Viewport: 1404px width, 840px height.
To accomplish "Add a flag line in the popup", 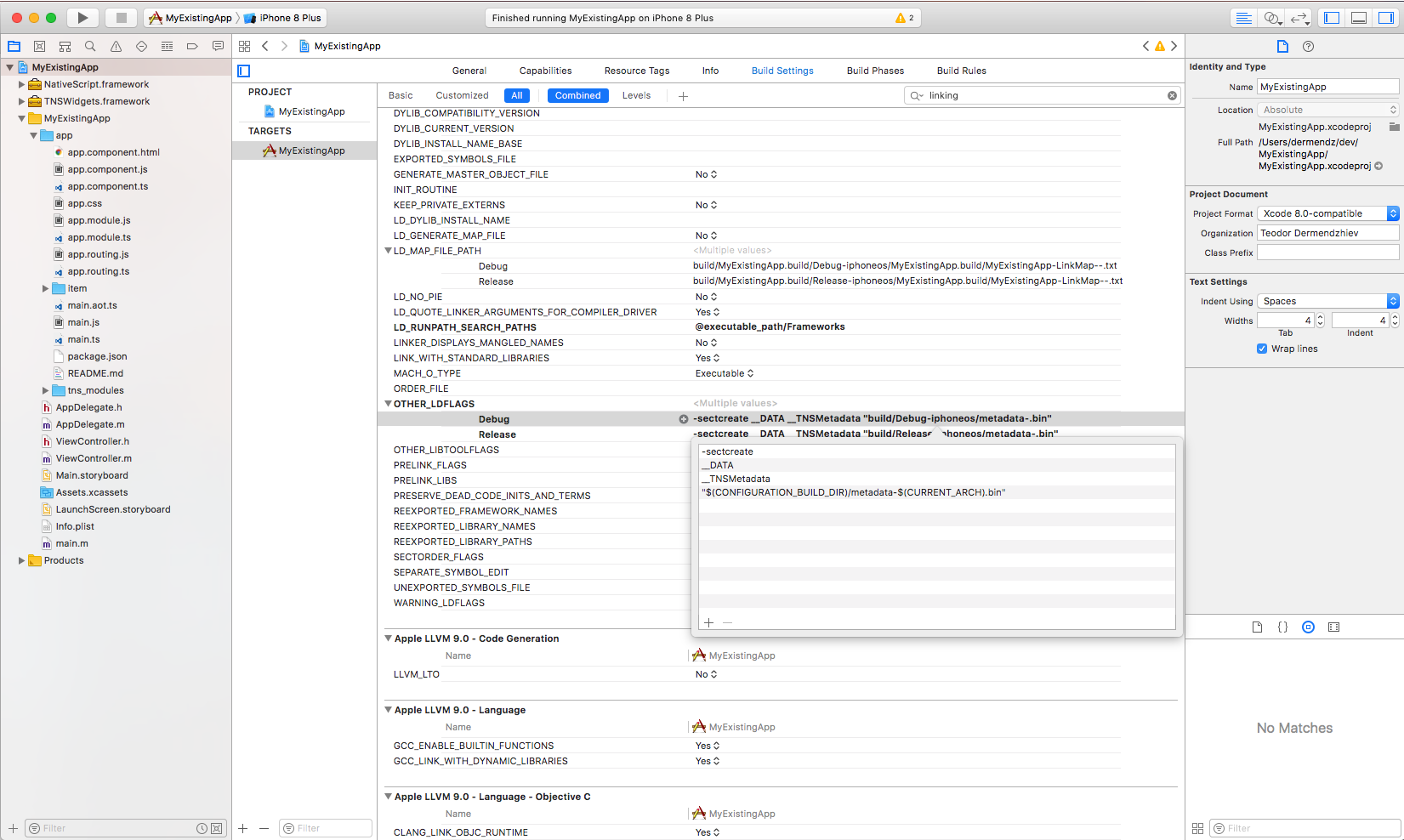I will point(708,622).
